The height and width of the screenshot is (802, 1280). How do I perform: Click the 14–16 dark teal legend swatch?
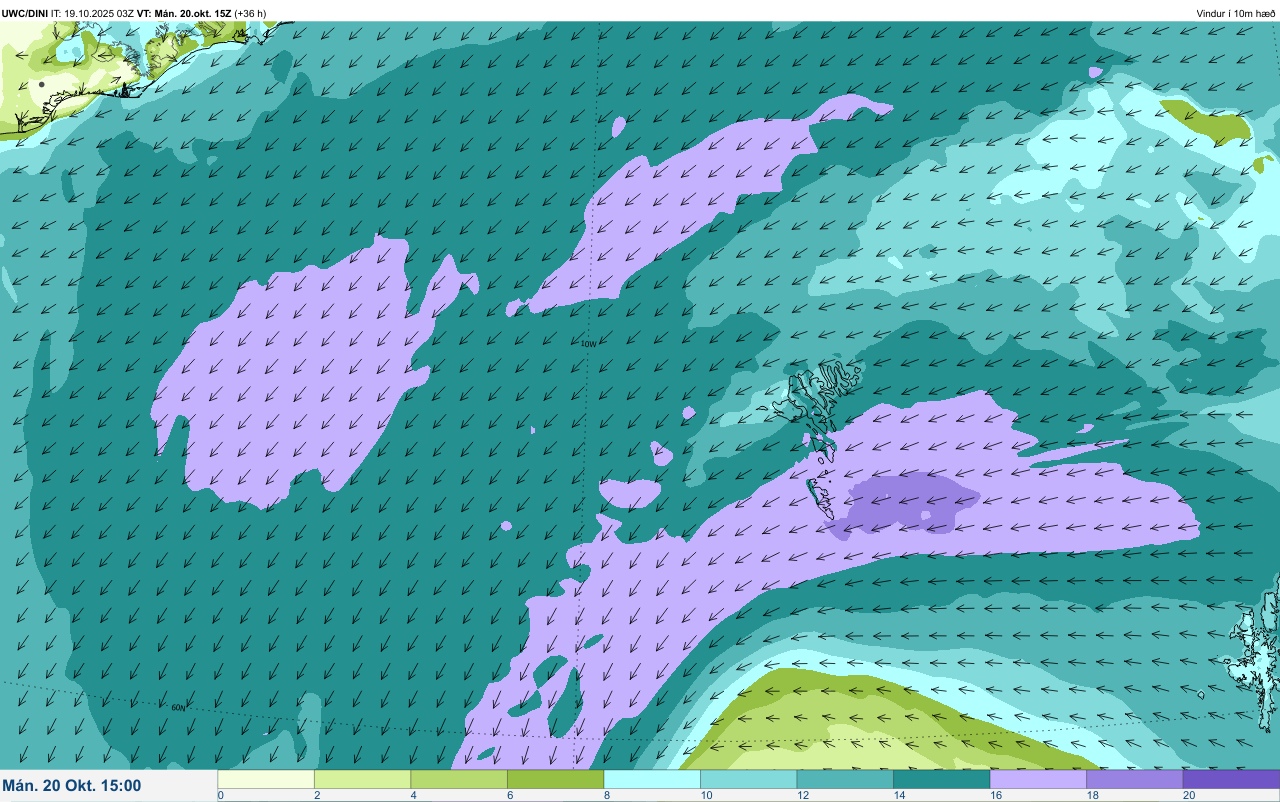click(941, 779)
